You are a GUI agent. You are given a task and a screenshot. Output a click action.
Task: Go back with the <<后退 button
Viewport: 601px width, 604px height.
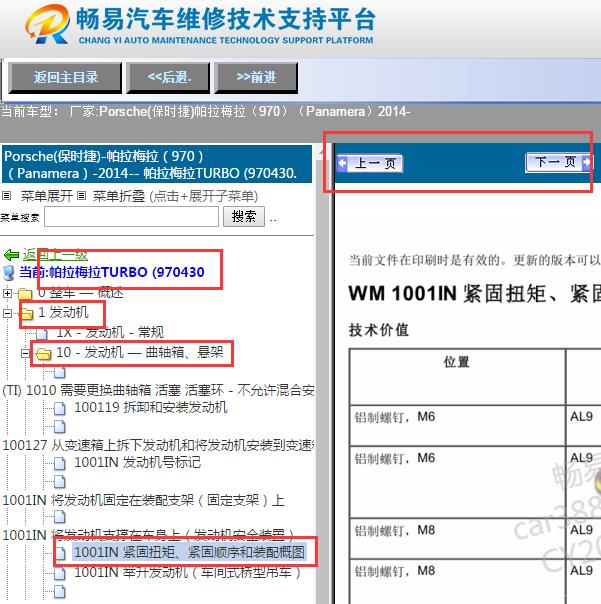coord(168,78)
